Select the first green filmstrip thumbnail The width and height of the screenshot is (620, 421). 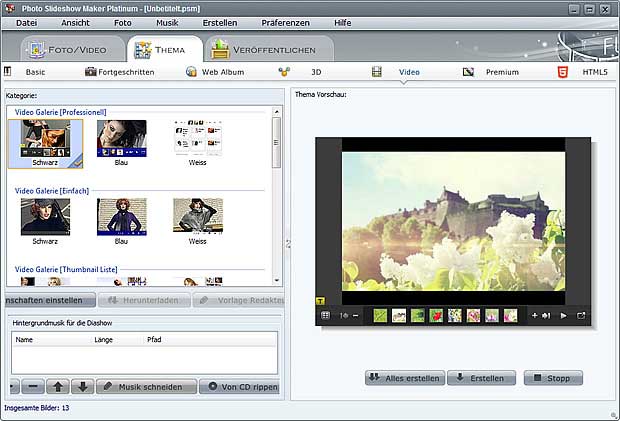[x=380, y=315]
